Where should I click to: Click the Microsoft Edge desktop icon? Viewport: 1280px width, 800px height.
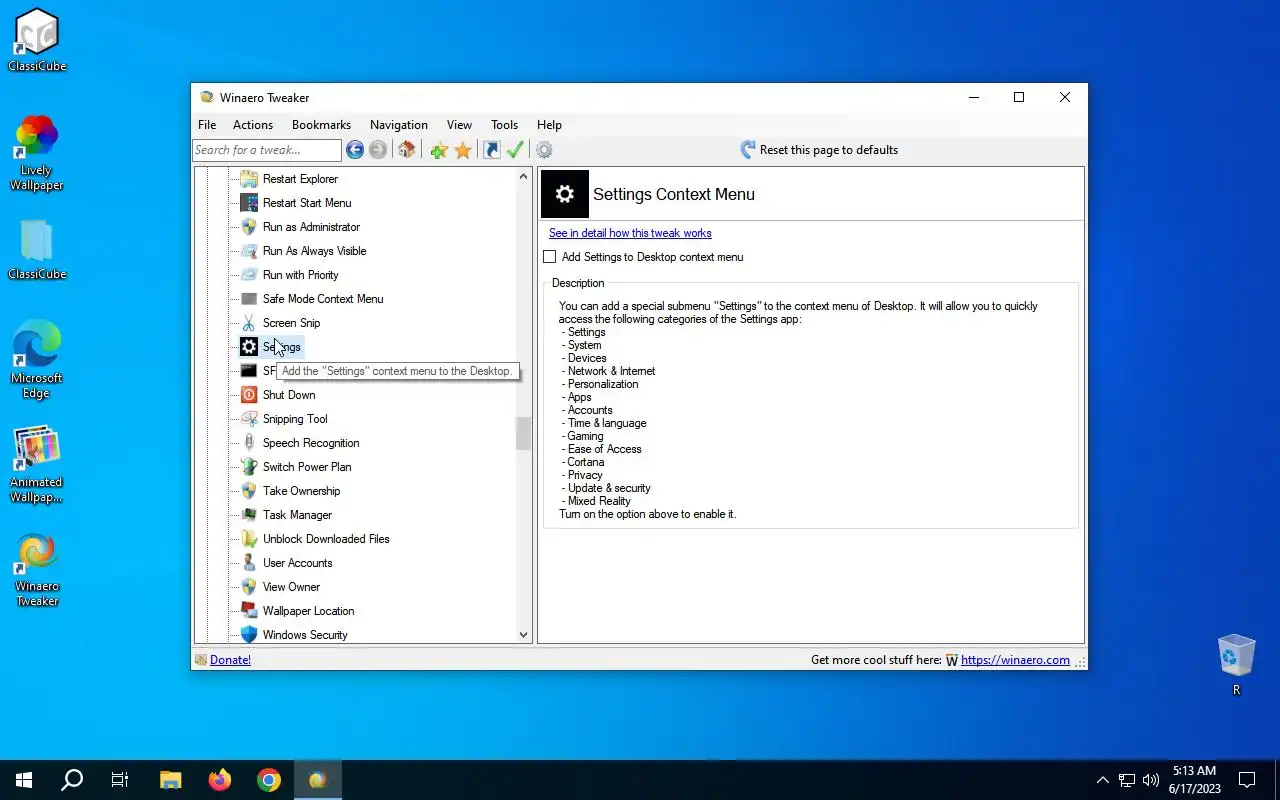(x=37, y=361)
